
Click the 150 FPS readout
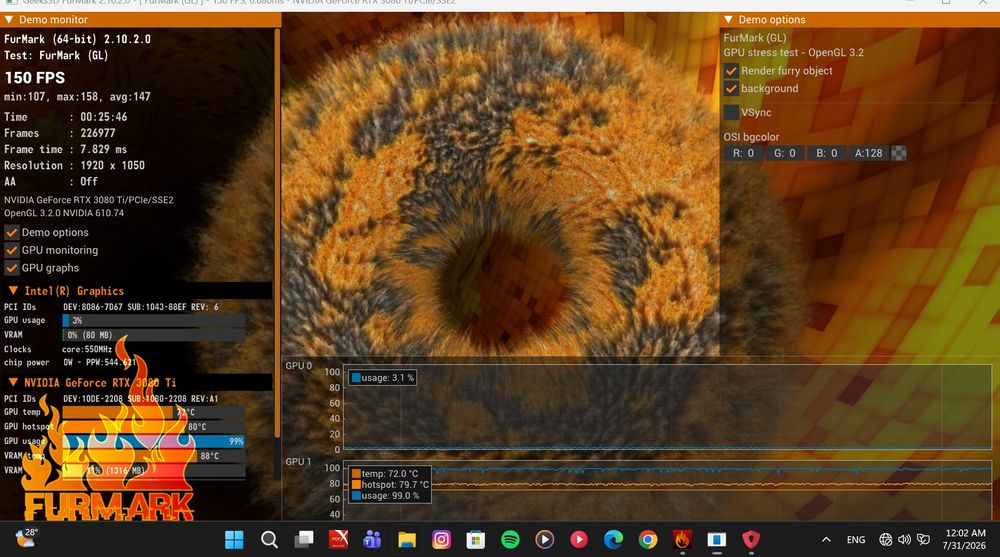coord(34,78)
